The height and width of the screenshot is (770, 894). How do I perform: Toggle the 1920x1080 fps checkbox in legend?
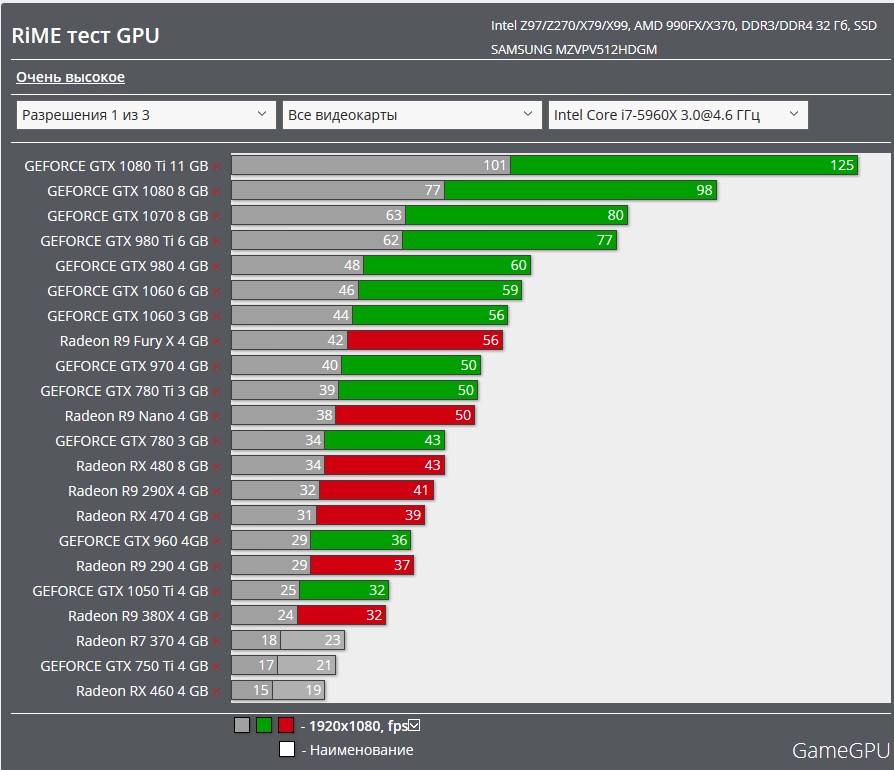[414, 726]
